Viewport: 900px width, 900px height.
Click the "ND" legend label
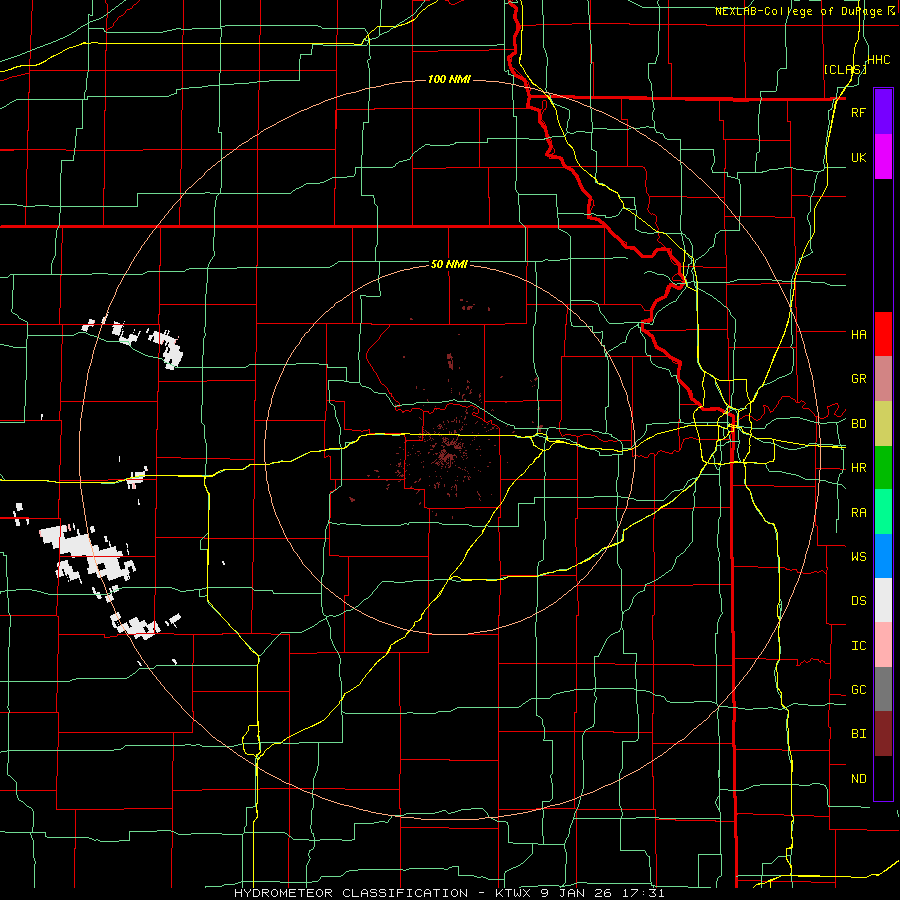858,778
